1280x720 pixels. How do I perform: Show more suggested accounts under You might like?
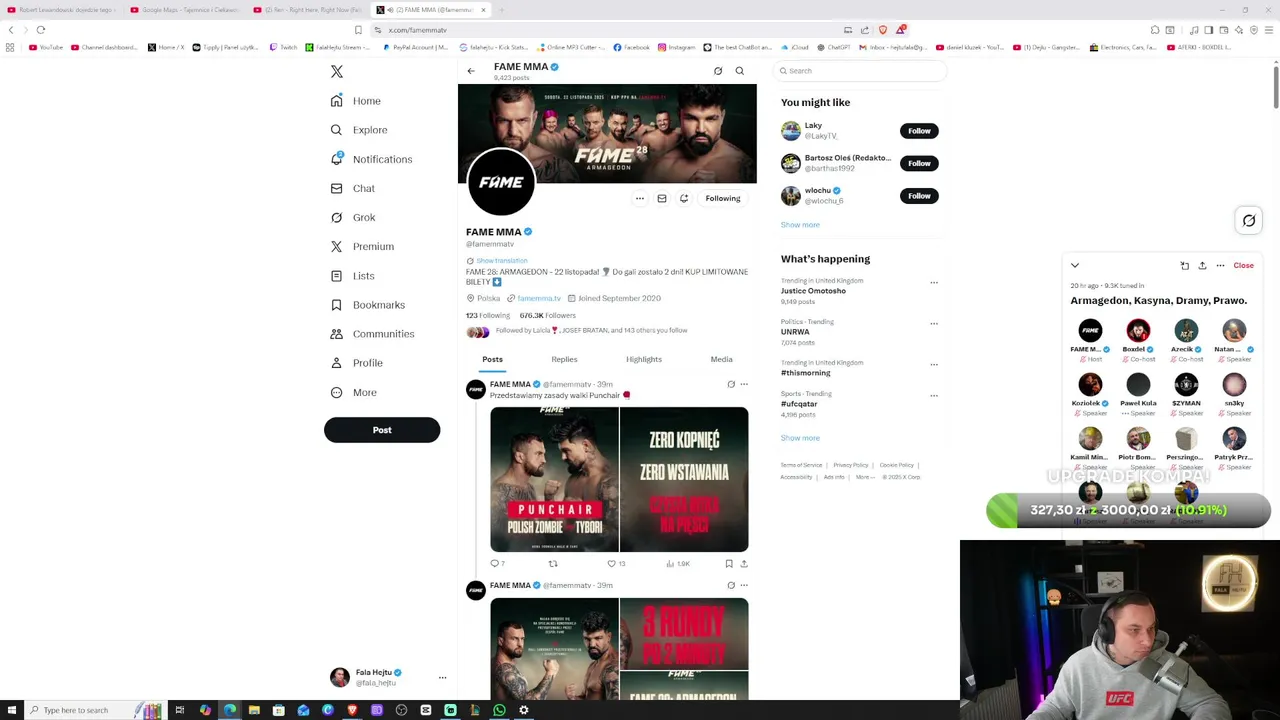tap(800, 225)
